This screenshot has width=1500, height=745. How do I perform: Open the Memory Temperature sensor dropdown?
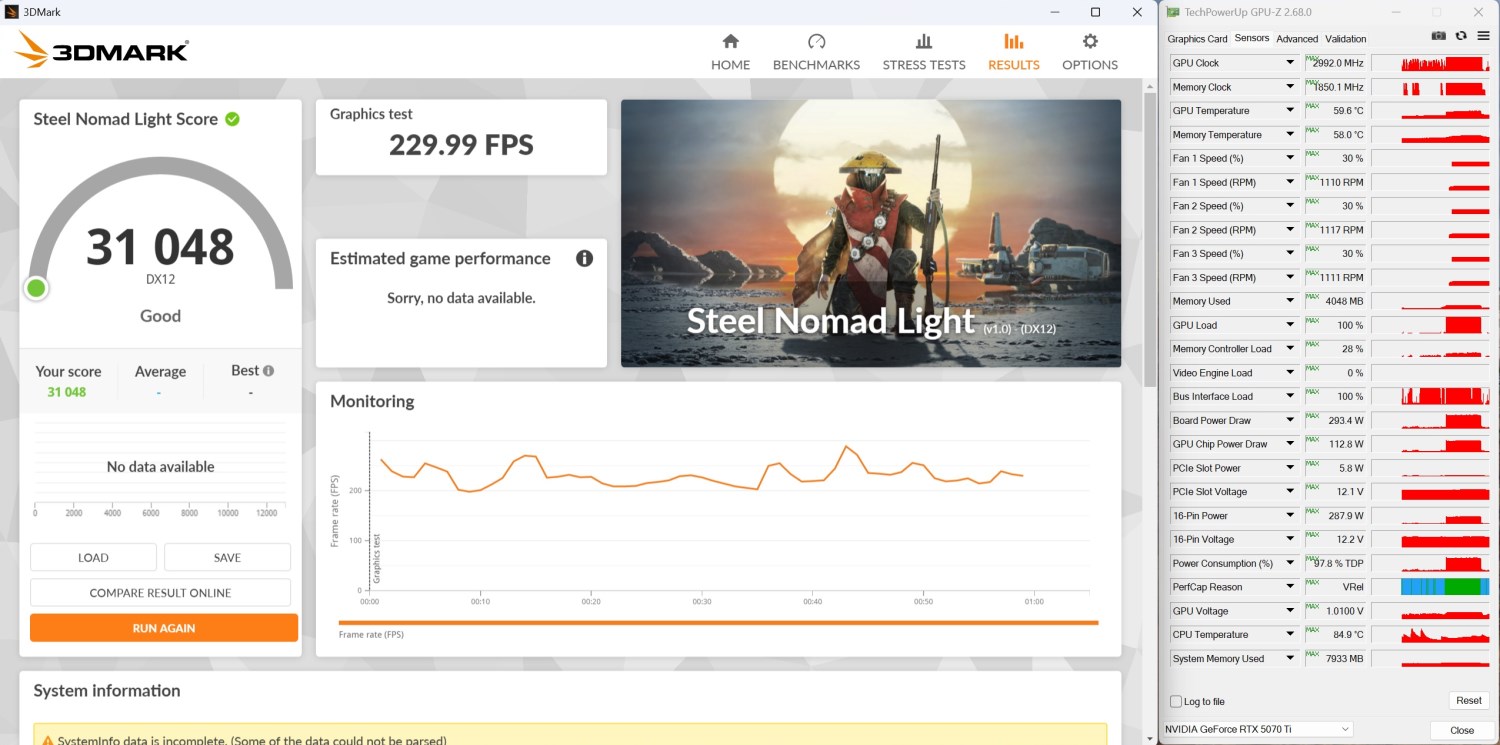pos(1290,135)
